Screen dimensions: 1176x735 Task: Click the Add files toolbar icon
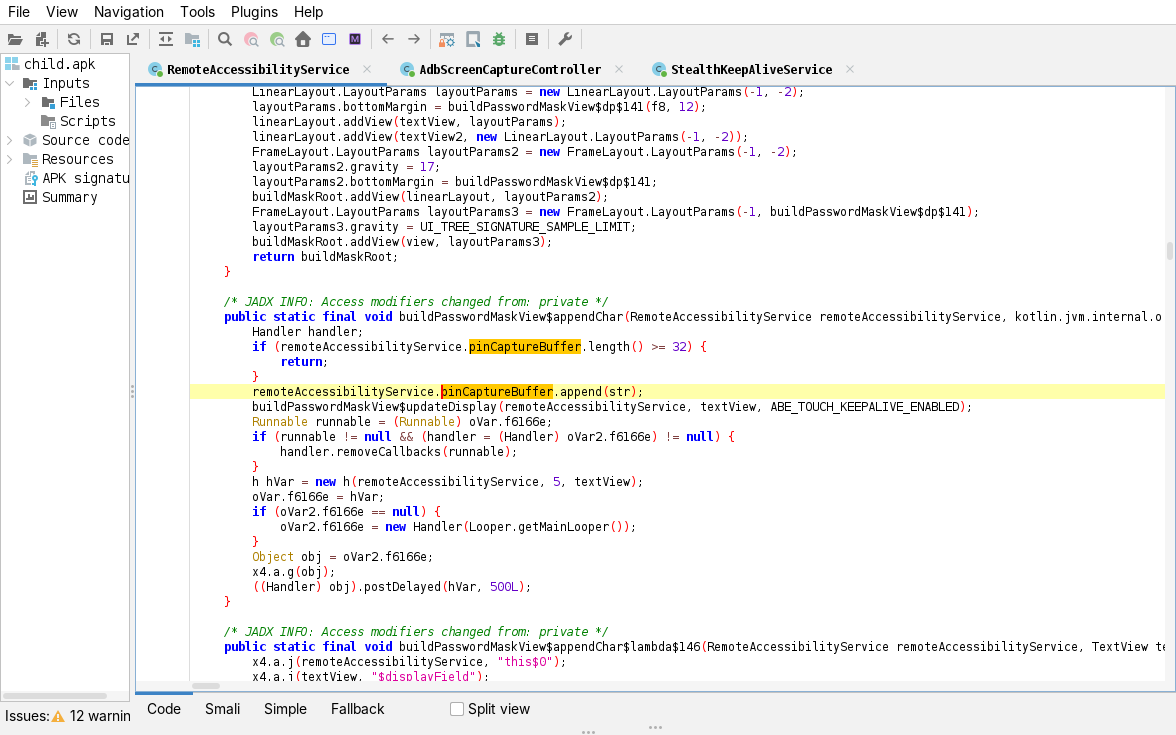click(x=42, y=39)
